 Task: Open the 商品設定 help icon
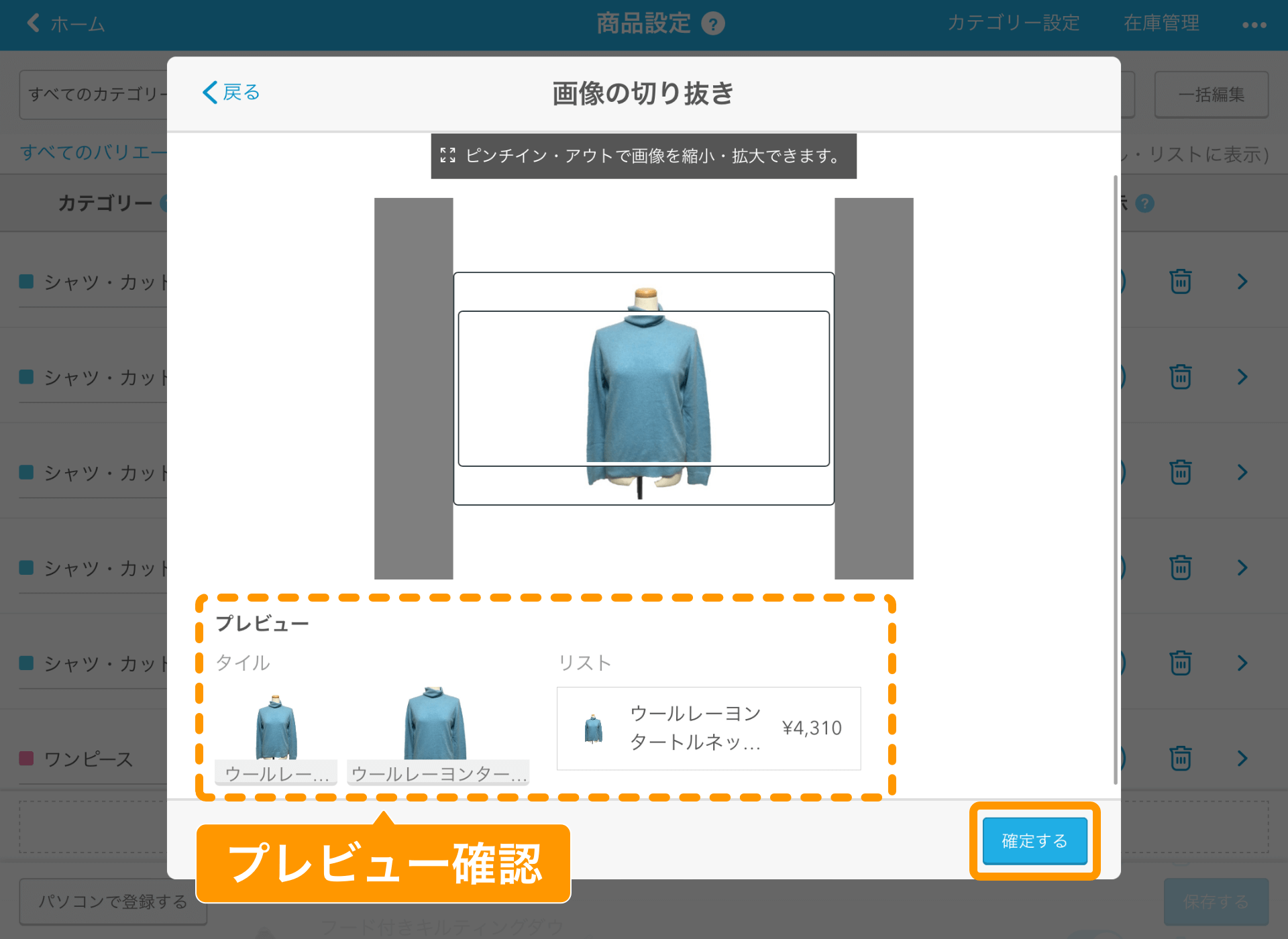[x=713, y=24]
